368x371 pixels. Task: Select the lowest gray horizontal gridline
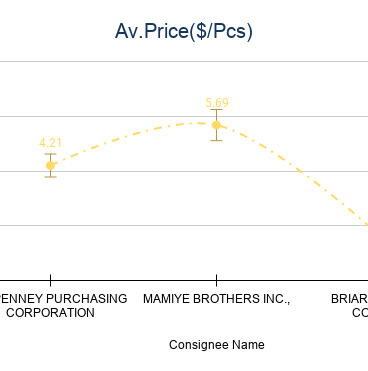(x=184, y=225)
